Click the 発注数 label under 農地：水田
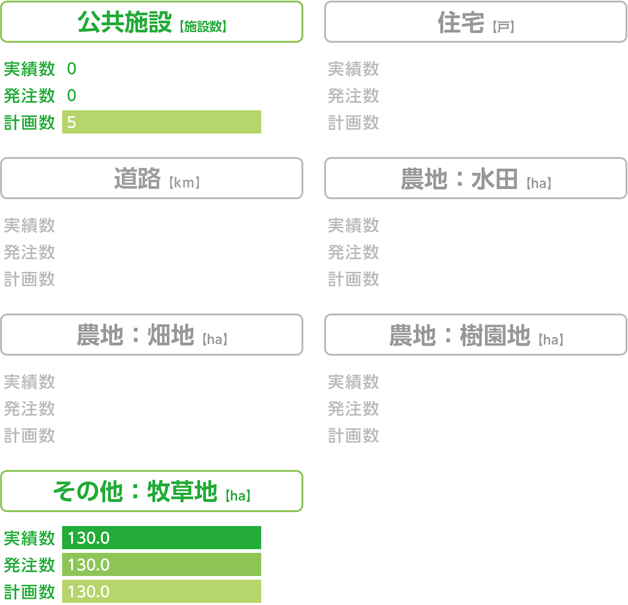This screenshot has height=605, width=628. 353,252
